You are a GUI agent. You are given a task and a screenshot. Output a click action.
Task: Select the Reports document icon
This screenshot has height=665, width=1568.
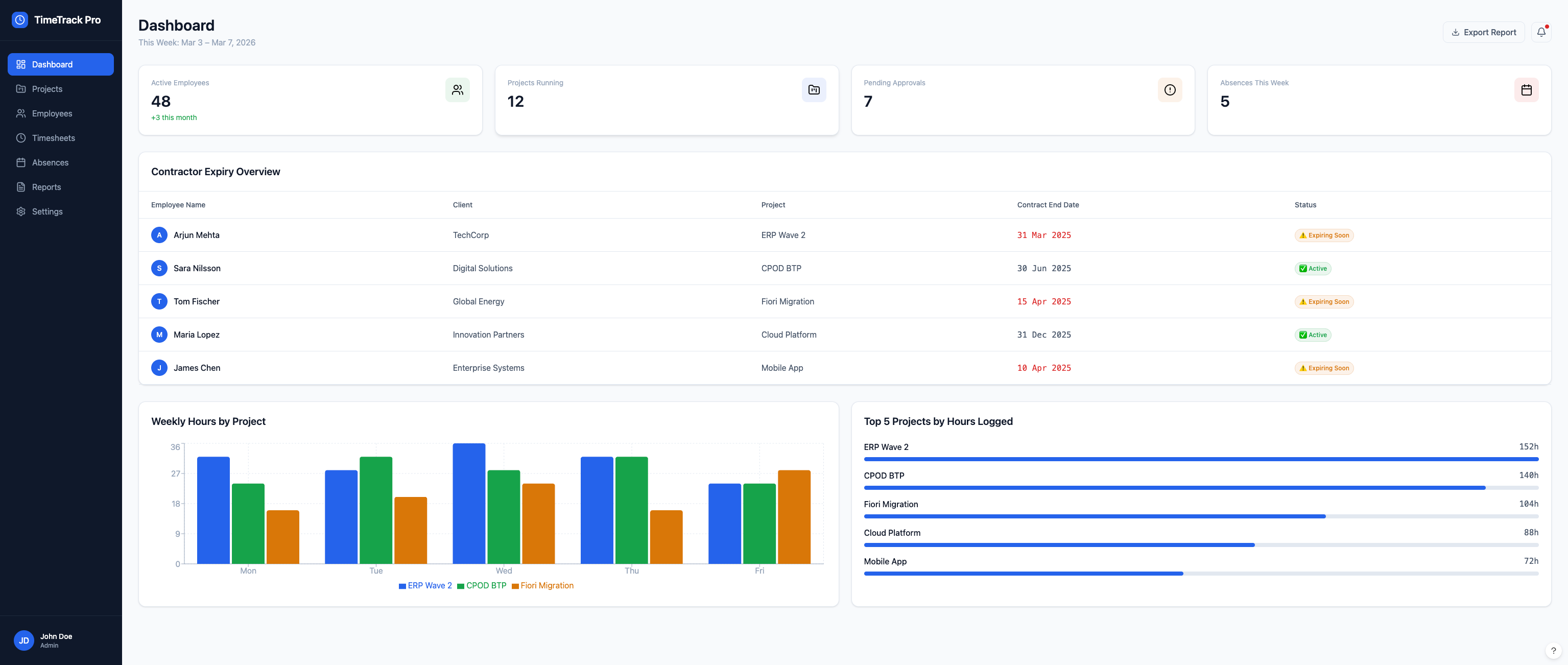click(x=20, y=187)
